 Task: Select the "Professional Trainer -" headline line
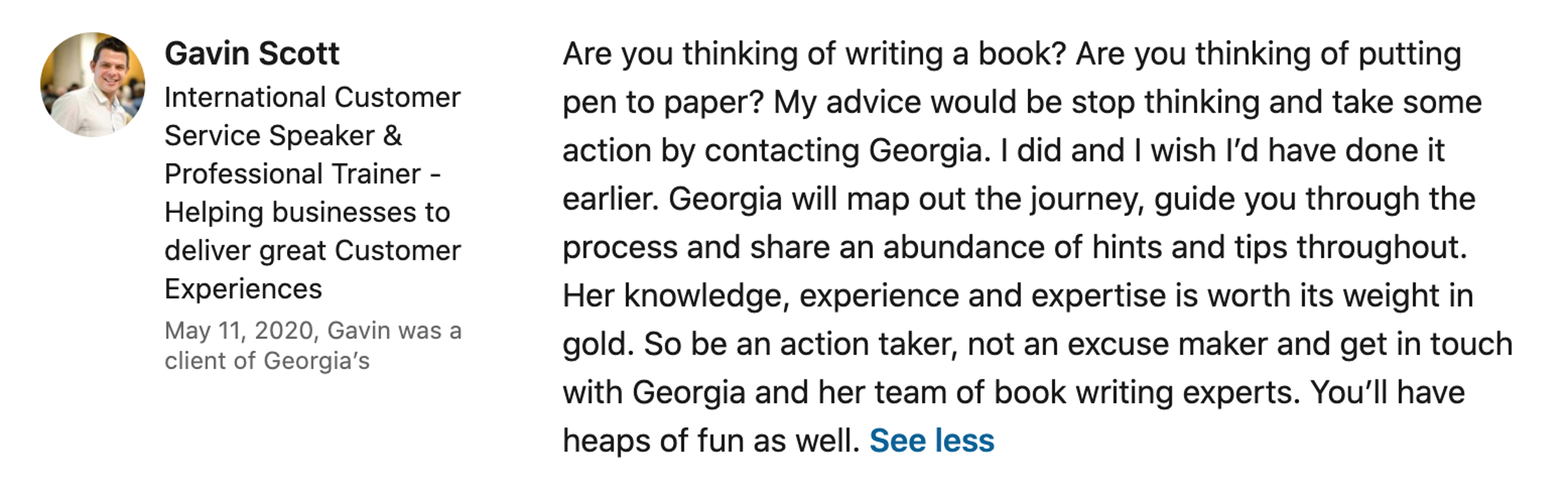[302, 174]
